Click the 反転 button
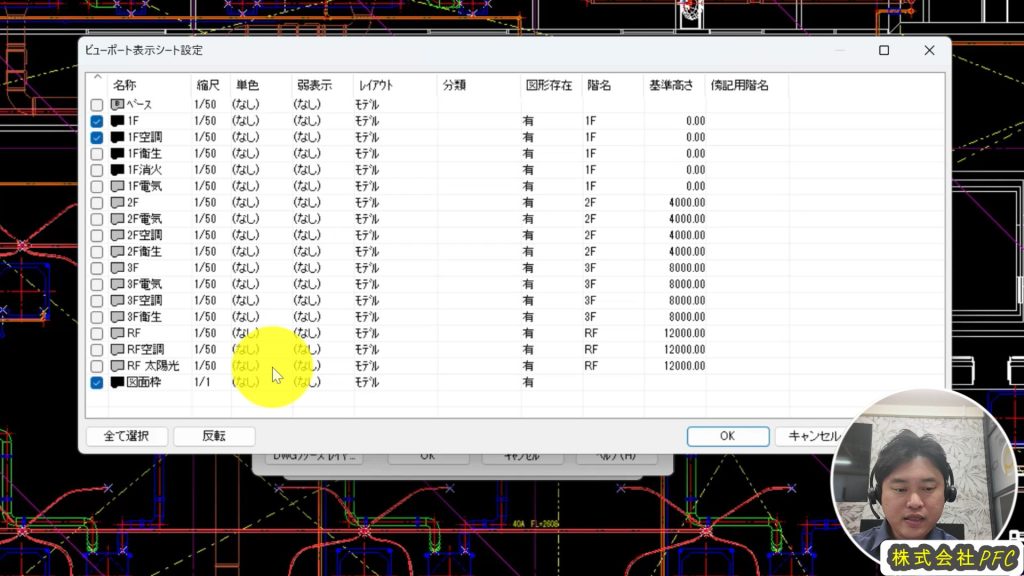The height and width of the screenshot is (576, 1024). coord(214,436)
